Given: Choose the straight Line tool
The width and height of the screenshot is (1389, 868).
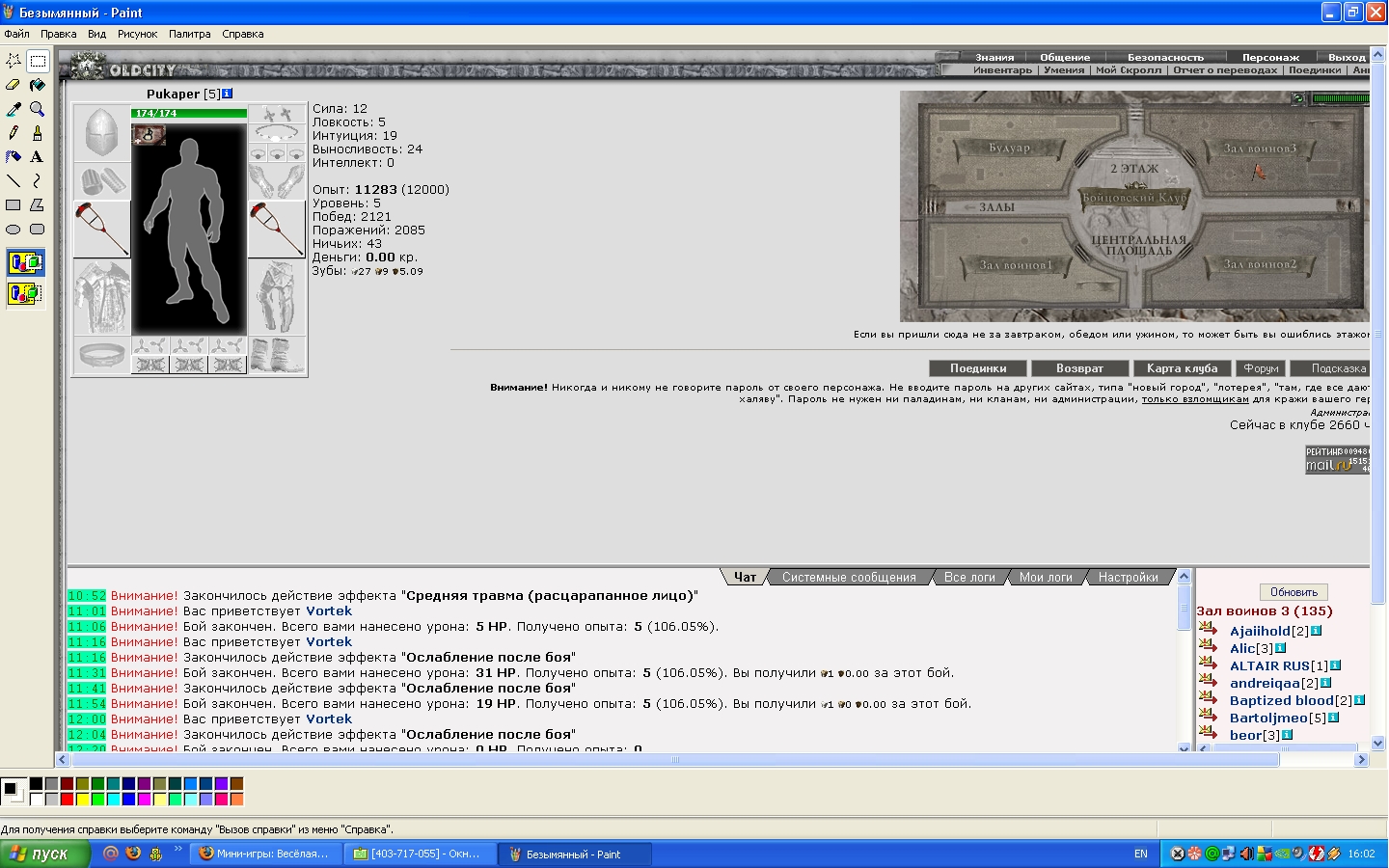Looking at the screenshot, I should [14, 180].
